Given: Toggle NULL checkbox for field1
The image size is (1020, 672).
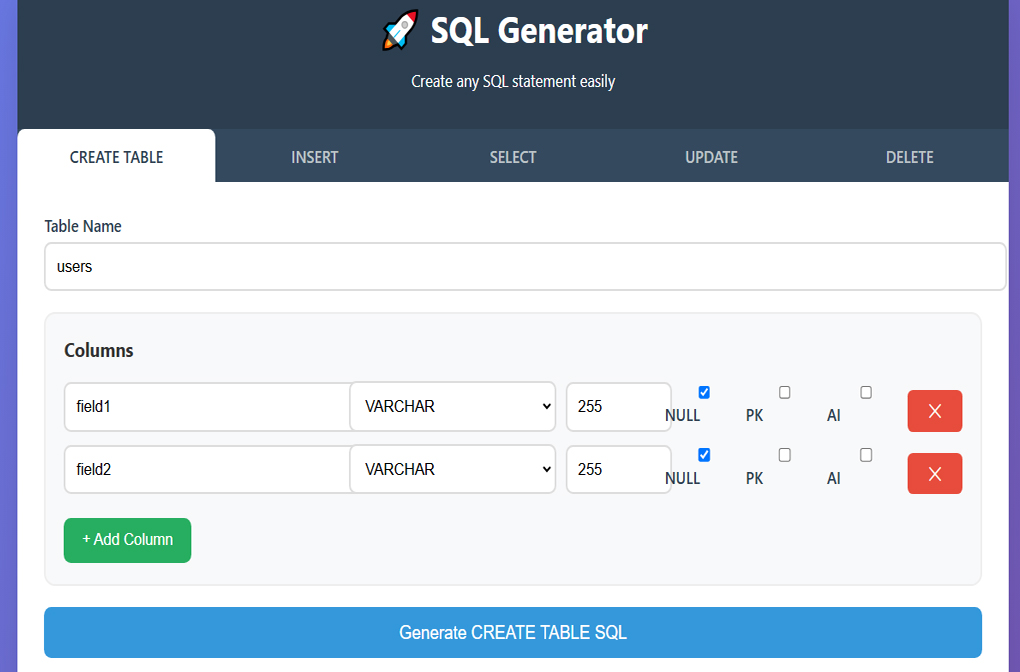Looking at the screenshot, I should 704,392.
